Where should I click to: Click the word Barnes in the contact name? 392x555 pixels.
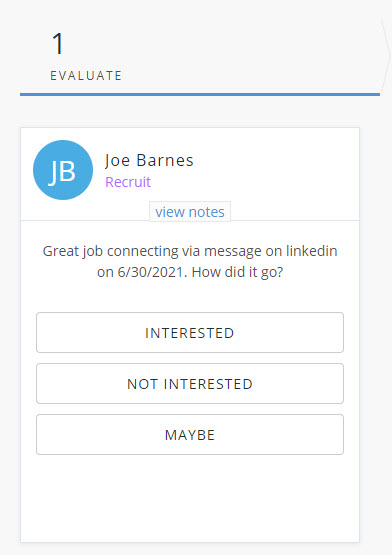pos(165,160)
